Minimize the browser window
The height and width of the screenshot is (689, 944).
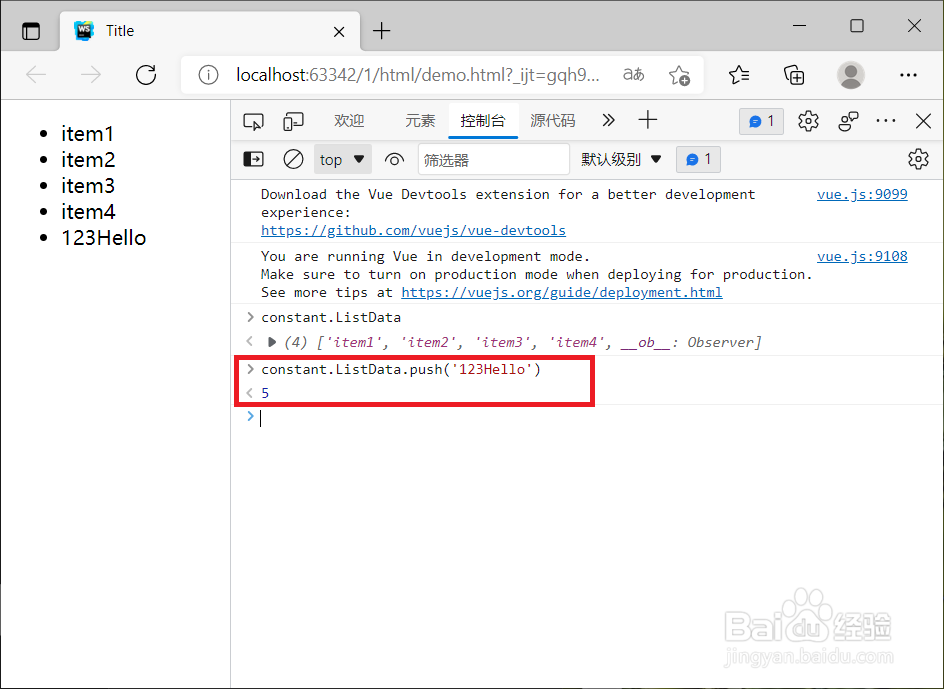pyautogui.click(x=800, y=26)
